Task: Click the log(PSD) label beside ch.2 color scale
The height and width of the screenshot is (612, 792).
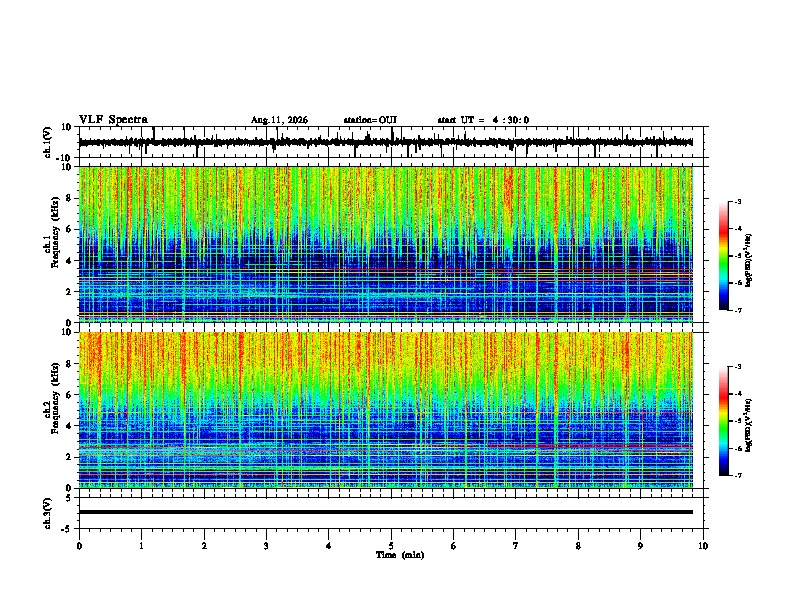Action: click(x=749, y=426)
